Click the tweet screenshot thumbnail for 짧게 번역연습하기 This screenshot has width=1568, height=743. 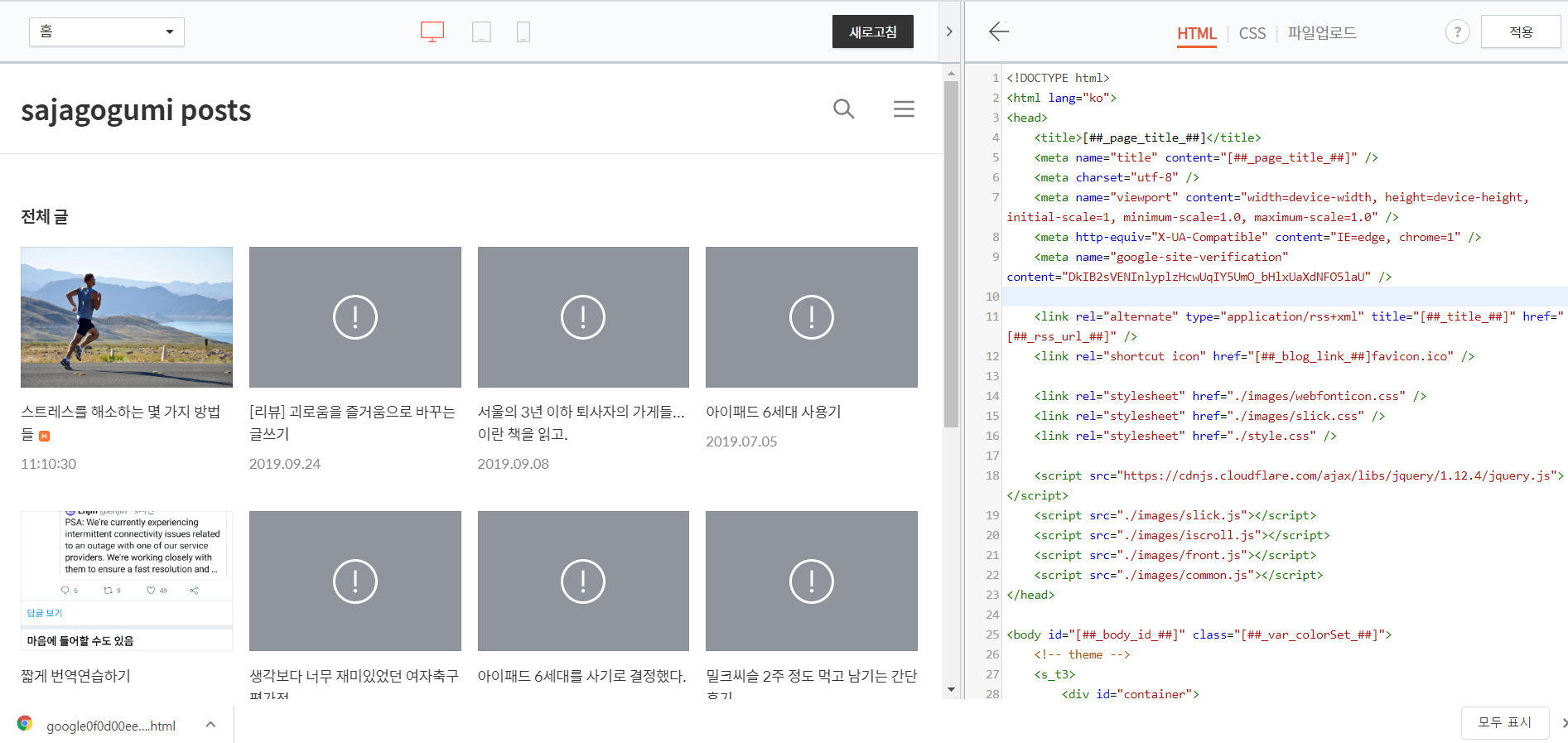(127, 581)
